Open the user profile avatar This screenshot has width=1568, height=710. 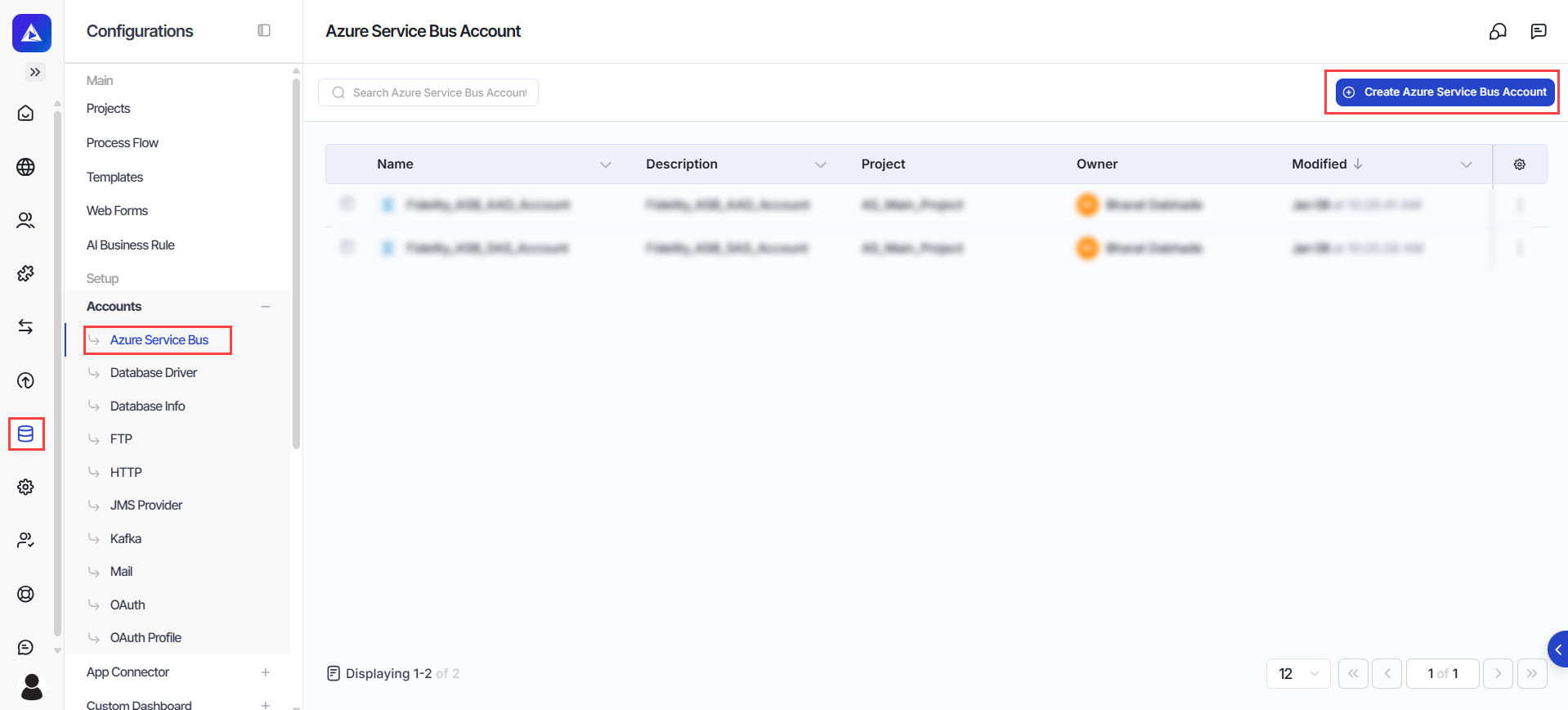tap(32, 687)
